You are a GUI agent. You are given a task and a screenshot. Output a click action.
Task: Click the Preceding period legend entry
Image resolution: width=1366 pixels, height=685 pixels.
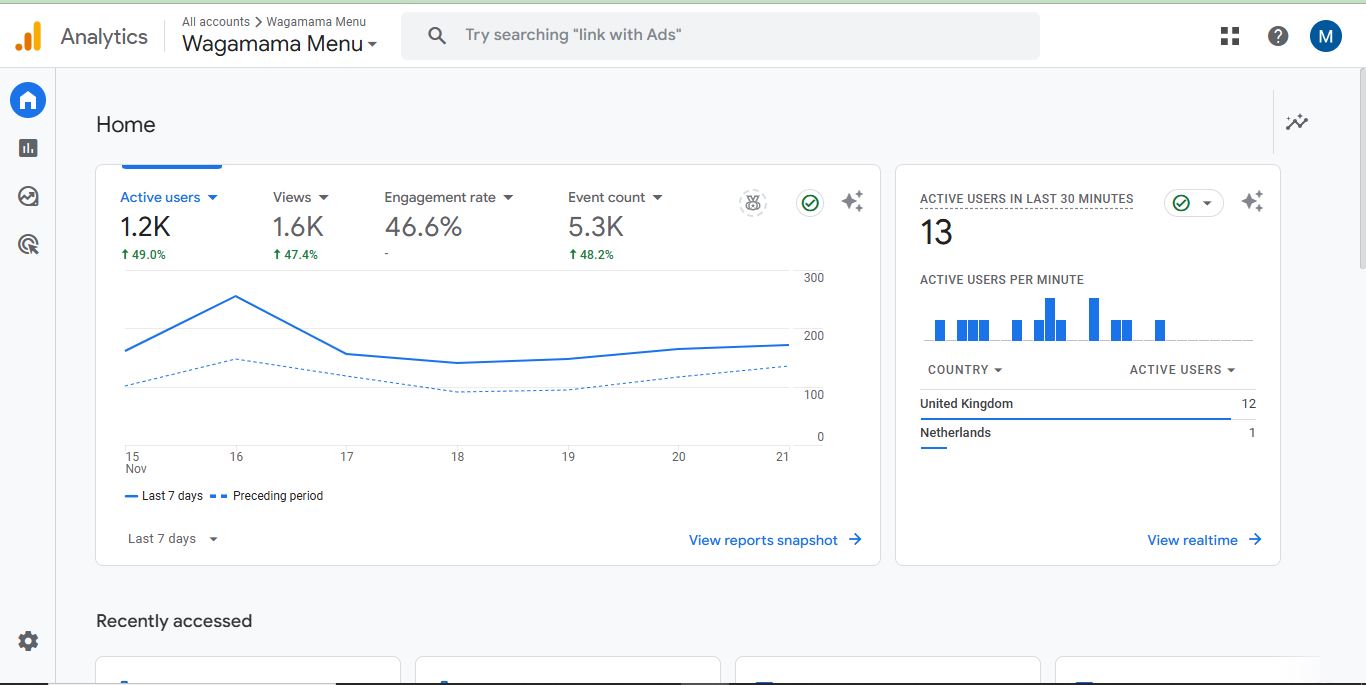coord(267,496)
